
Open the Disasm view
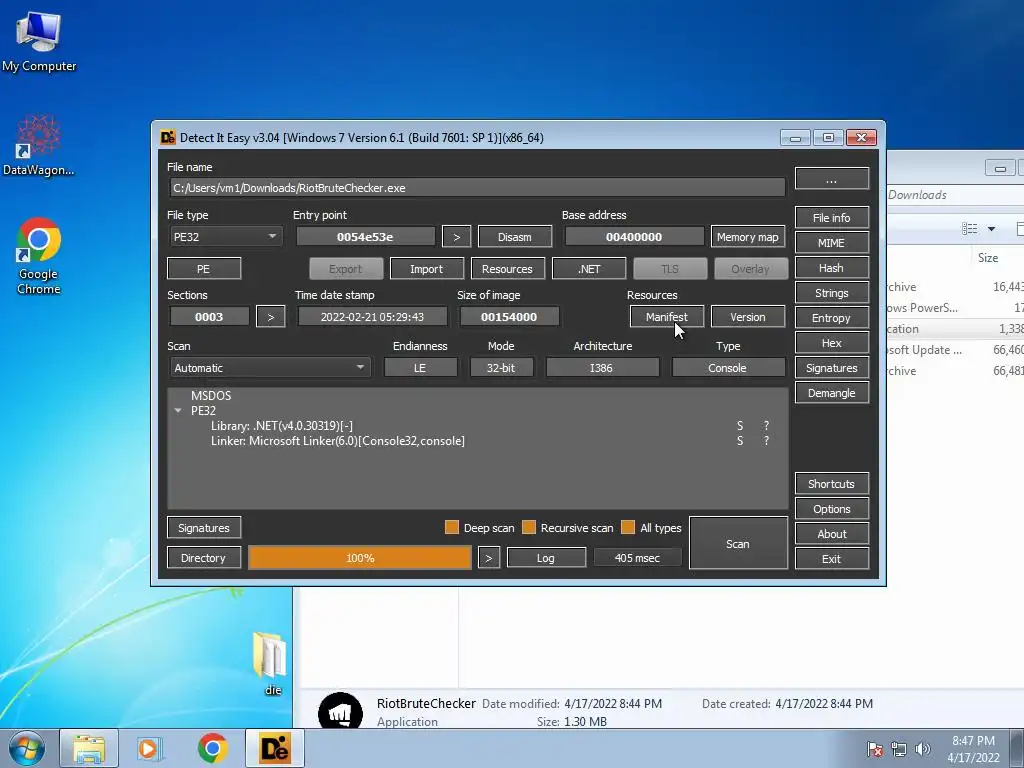pos(515,237)
